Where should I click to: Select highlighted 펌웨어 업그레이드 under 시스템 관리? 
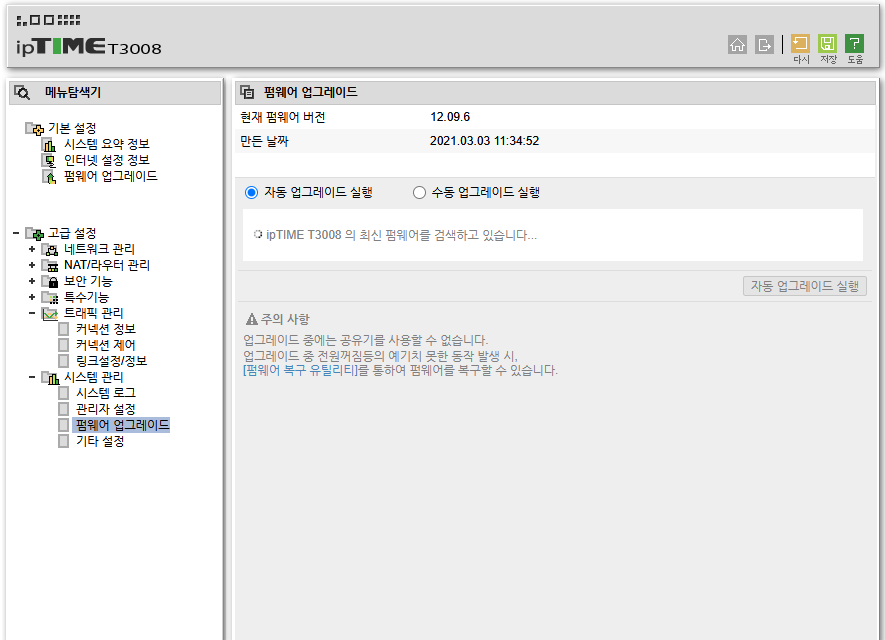coord(122,425)
